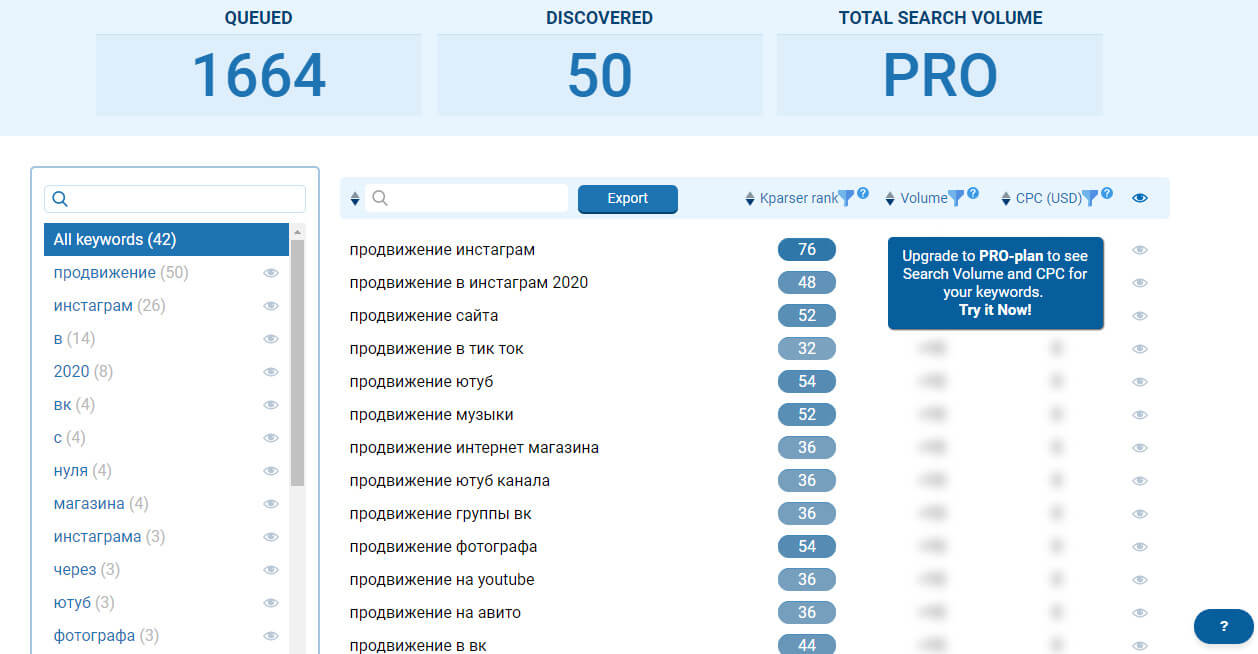This screenshot has width=1258, height=654.
Task: Click keyword продвижение интернет магазина
Action: pos(474,448)
